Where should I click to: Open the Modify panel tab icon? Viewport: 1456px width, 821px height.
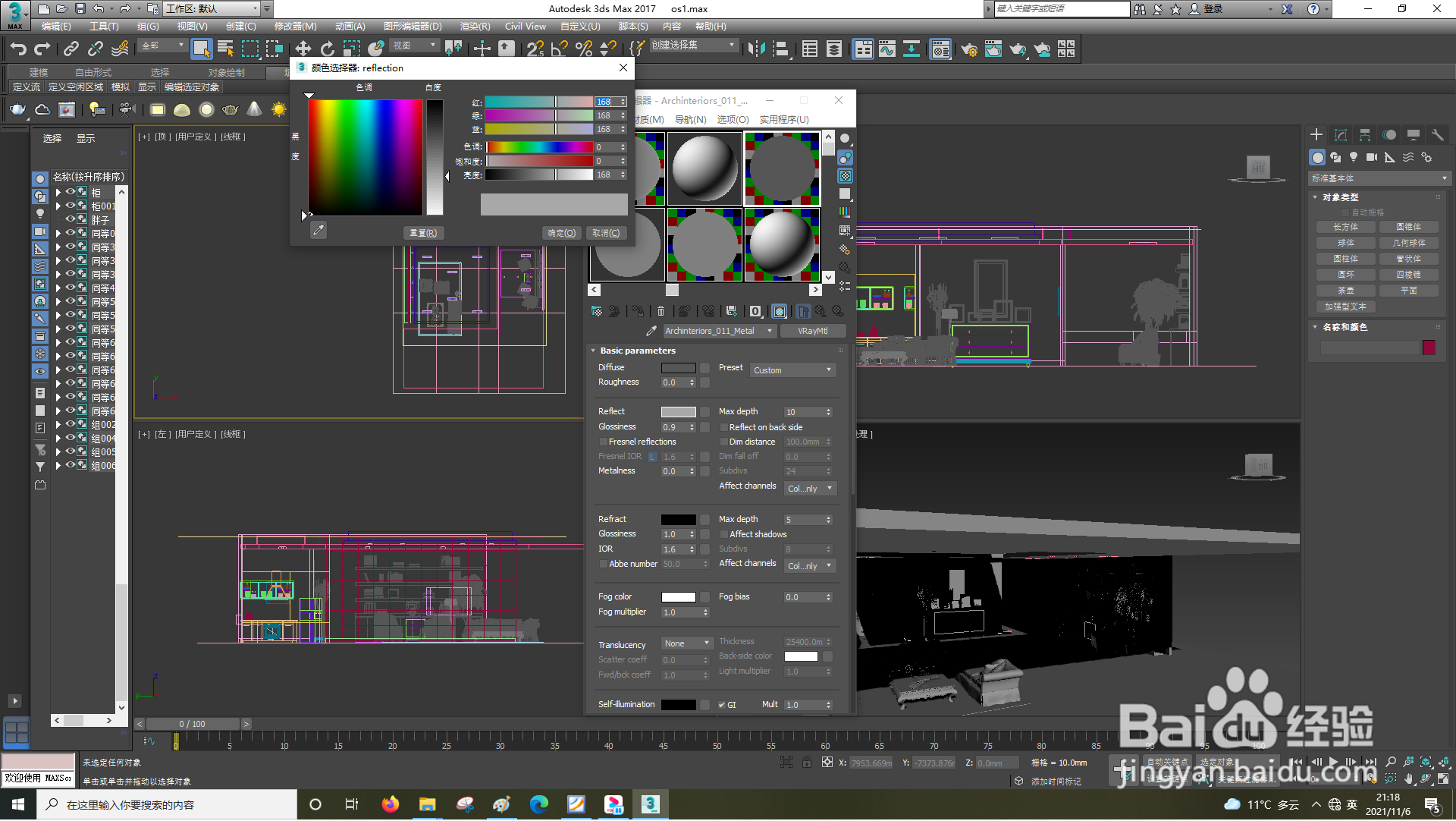tap(1340, 135)
